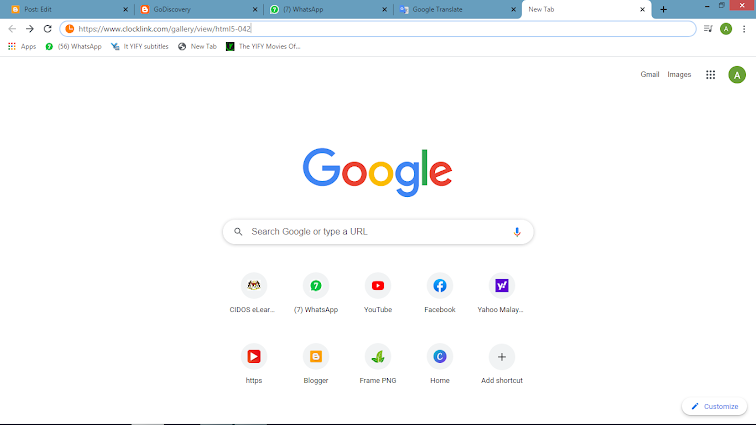Open the YouTube shortcut
This screenshot has height=425, width=756.
coord(378,293)
